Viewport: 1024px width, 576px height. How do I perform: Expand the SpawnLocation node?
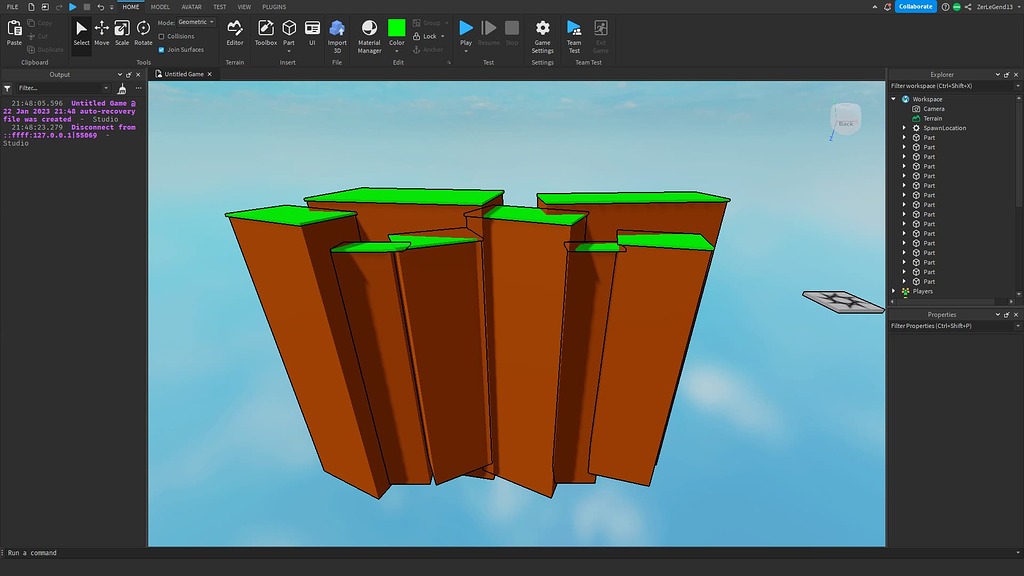[x=904, y=128]
